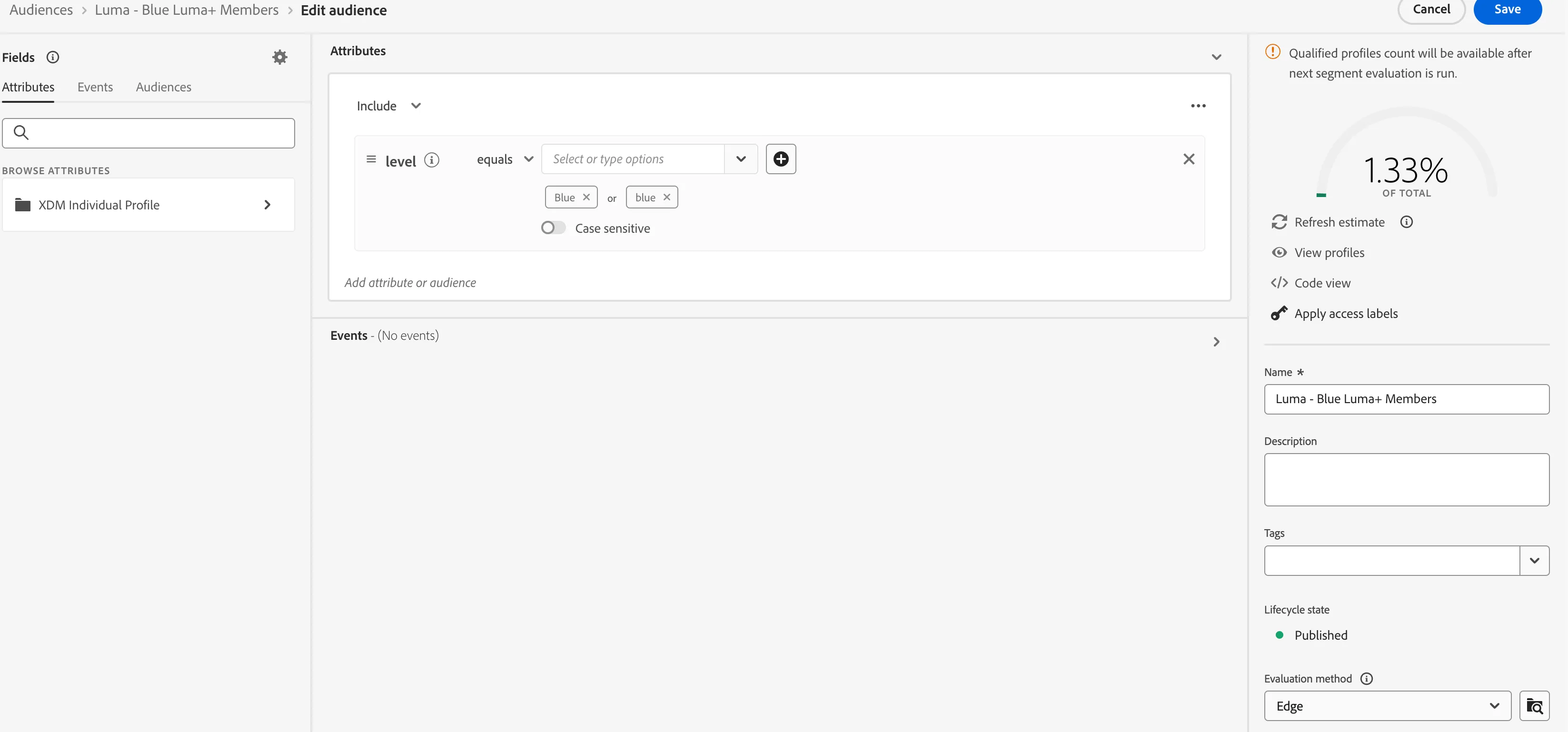Click the Name input field
The height and width of the screenshot is (732, 1568).
click(x=1406, y=399)
